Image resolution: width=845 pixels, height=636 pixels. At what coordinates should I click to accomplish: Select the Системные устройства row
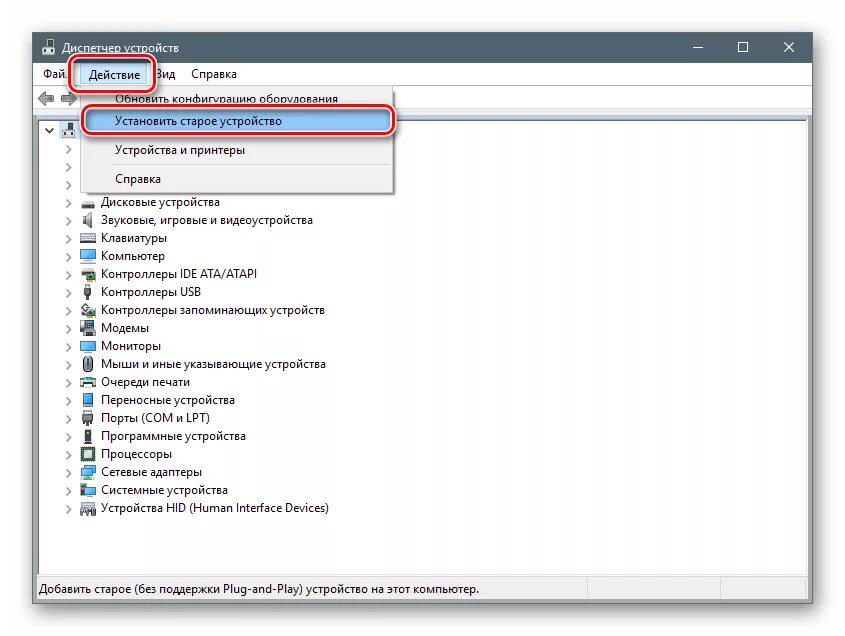point(164,490)
